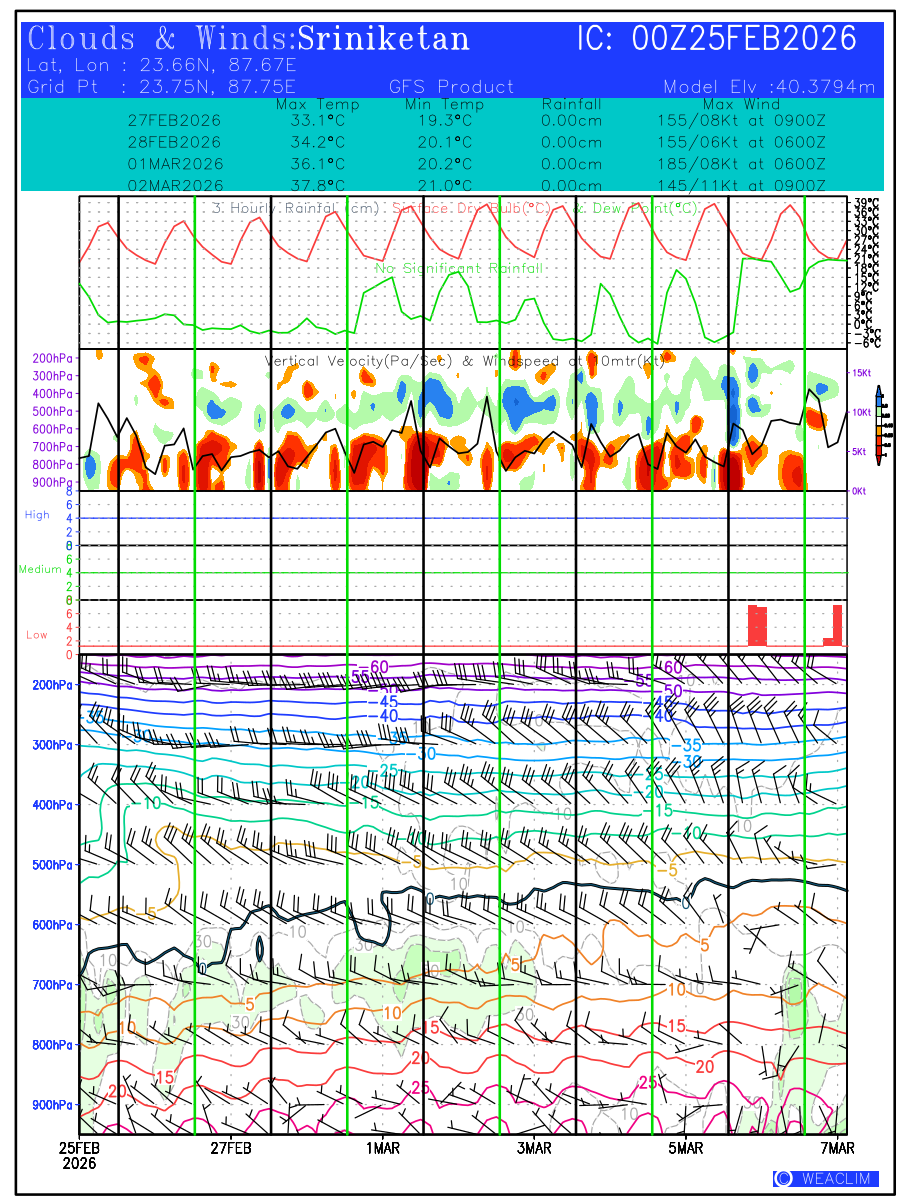Select the 5MAR date marker on time axis
Screen dimensions: 900x1200
pyautogui.click(x=686, y=1148)
